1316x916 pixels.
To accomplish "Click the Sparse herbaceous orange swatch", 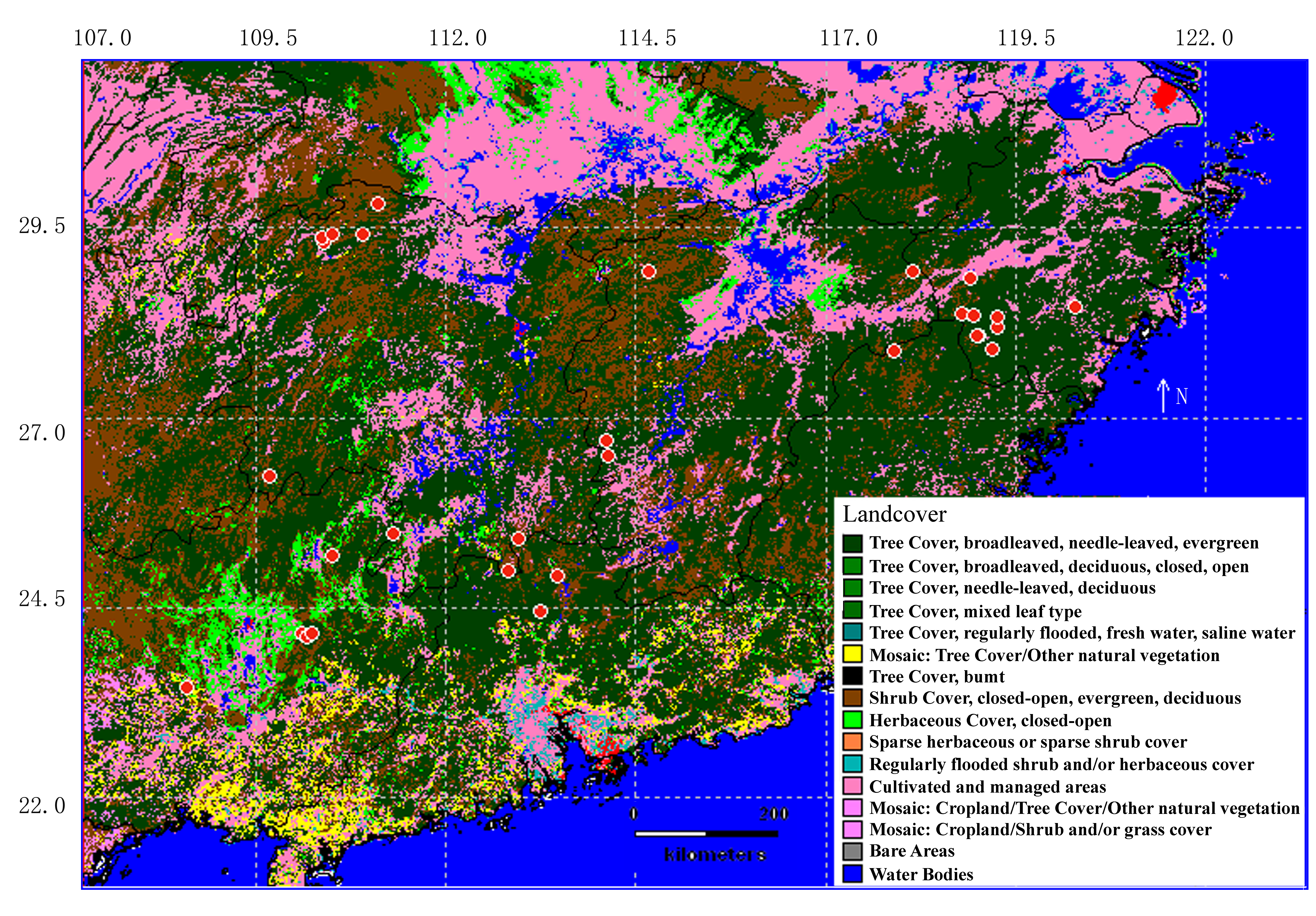I will [x=852, y=741].
